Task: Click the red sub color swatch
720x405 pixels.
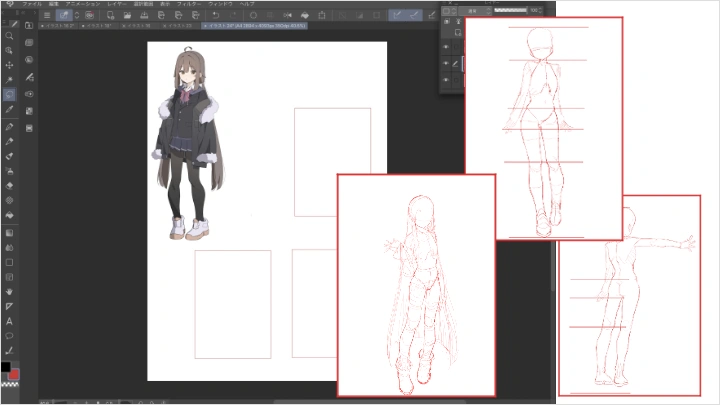Action: (15, 375)
